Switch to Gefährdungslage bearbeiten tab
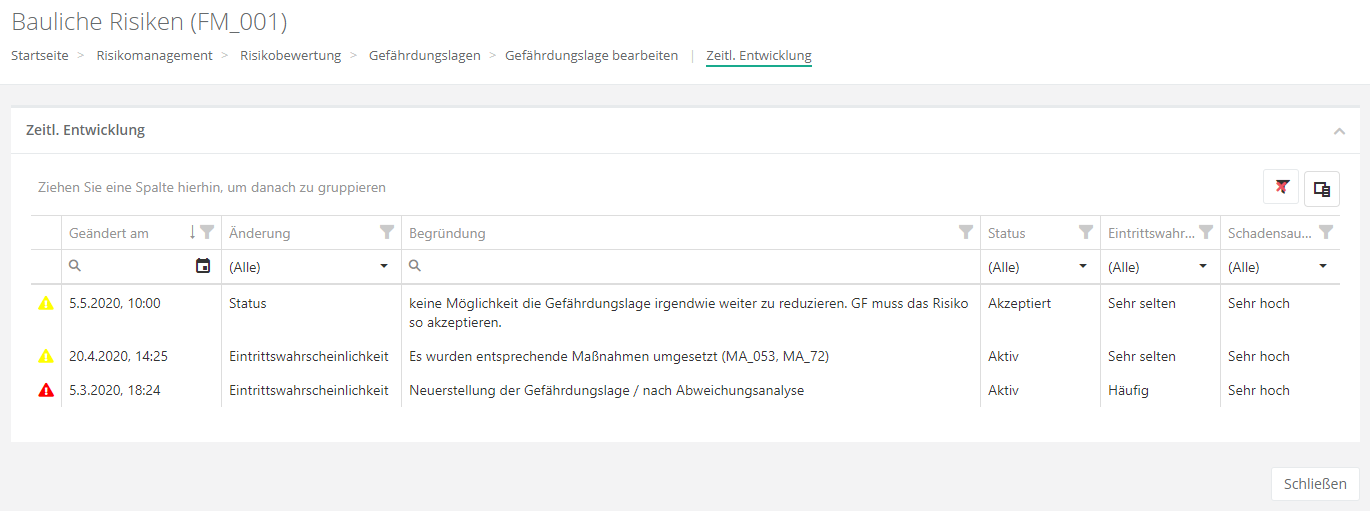The image size is (1370, 511). click(x=591, y=56)
